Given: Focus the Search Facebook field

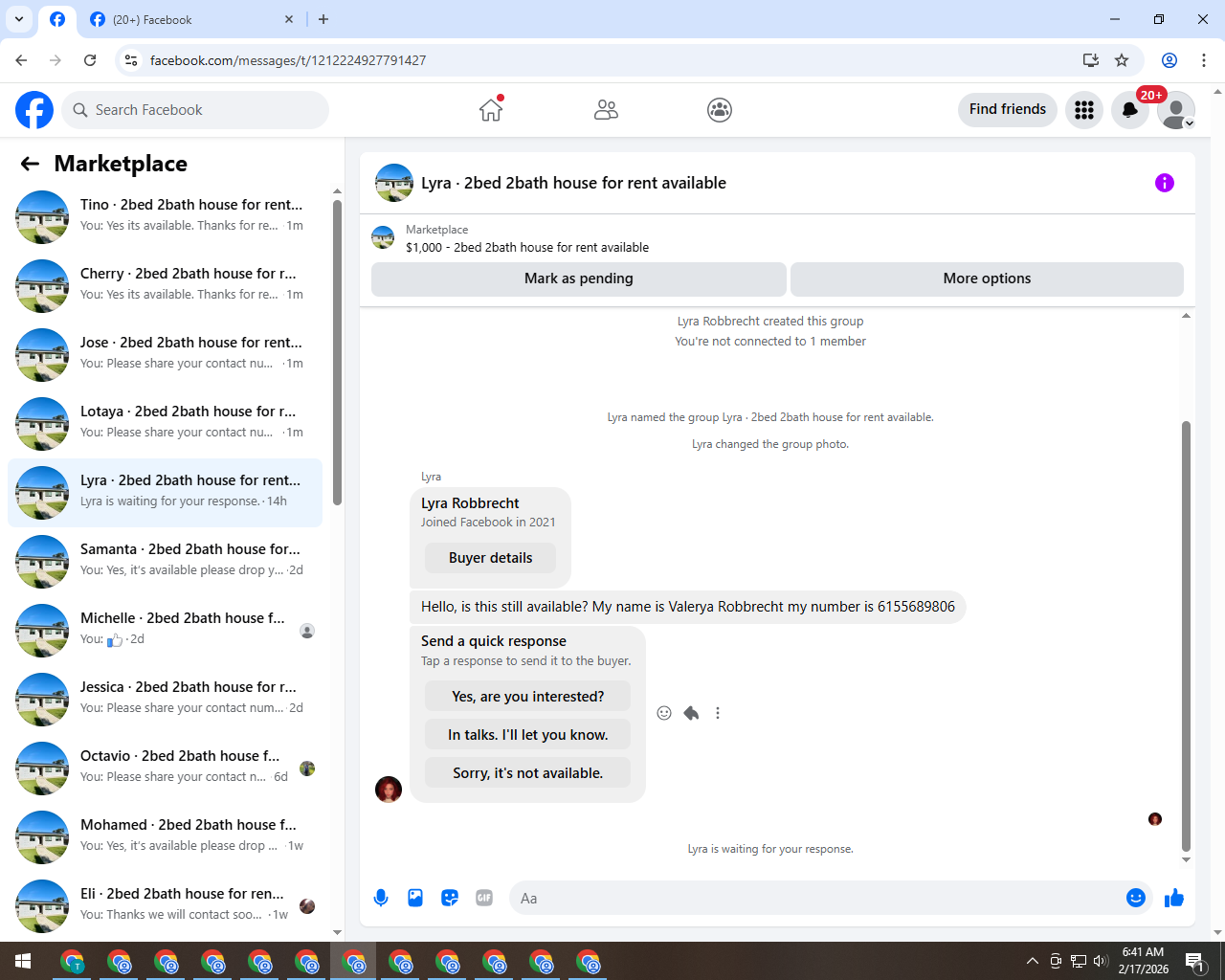Looking at the screenshot, I should [195, 110].
